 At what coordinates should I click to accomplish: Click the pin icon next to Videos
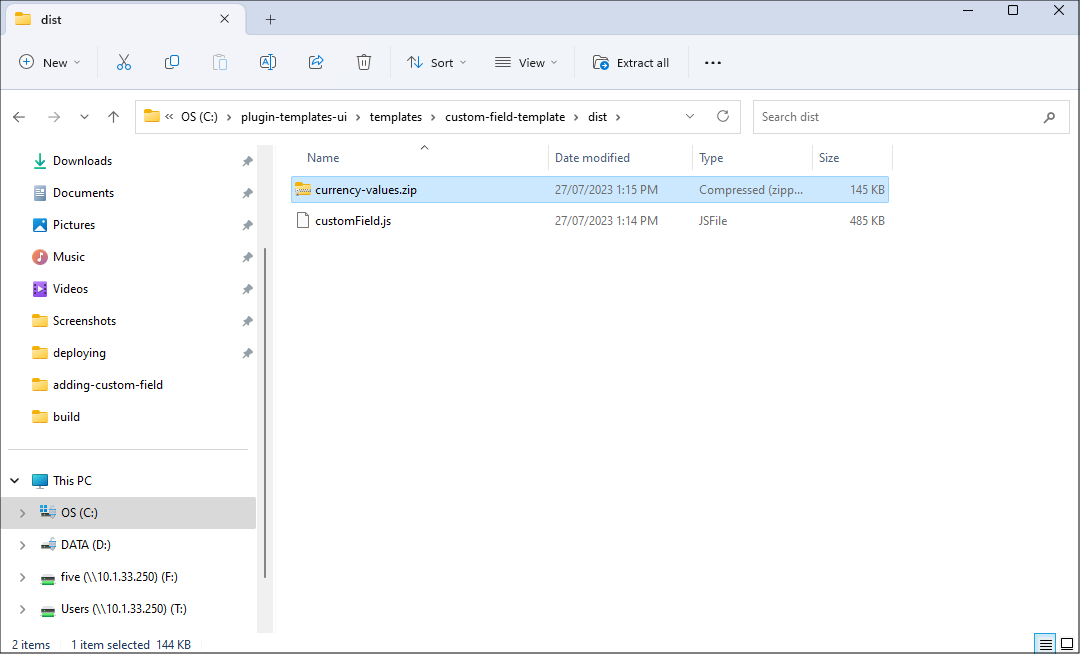[247, 289]
